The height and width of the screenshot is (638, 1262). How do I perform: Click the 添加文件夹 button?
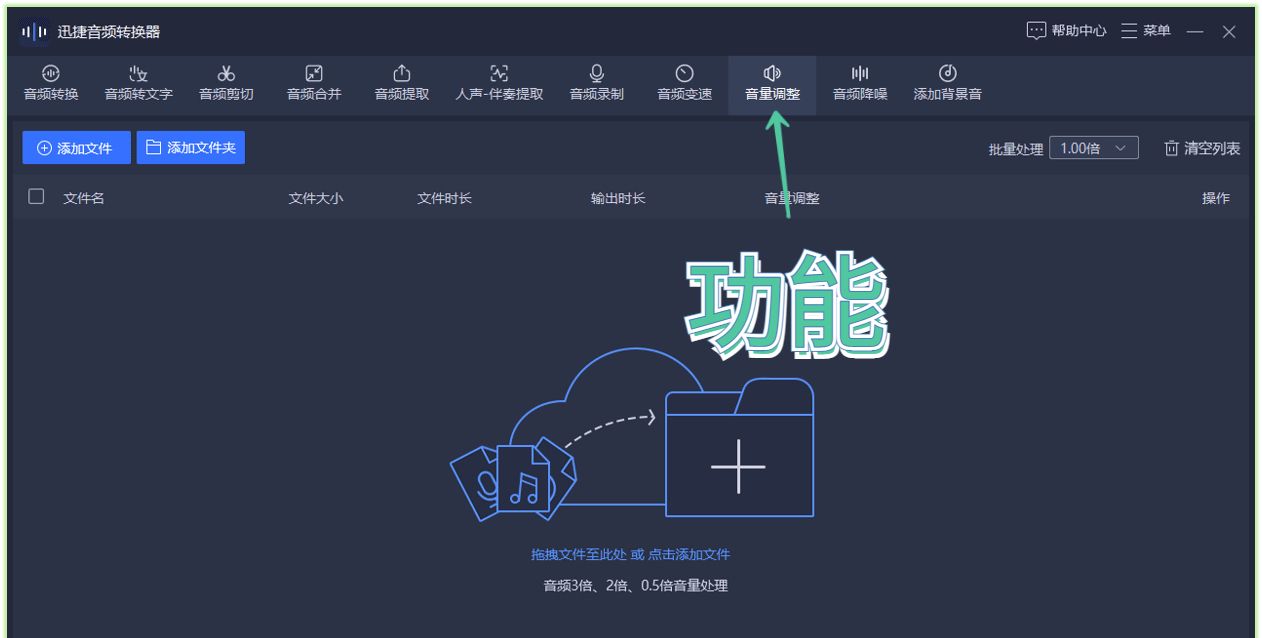[191, 148]
